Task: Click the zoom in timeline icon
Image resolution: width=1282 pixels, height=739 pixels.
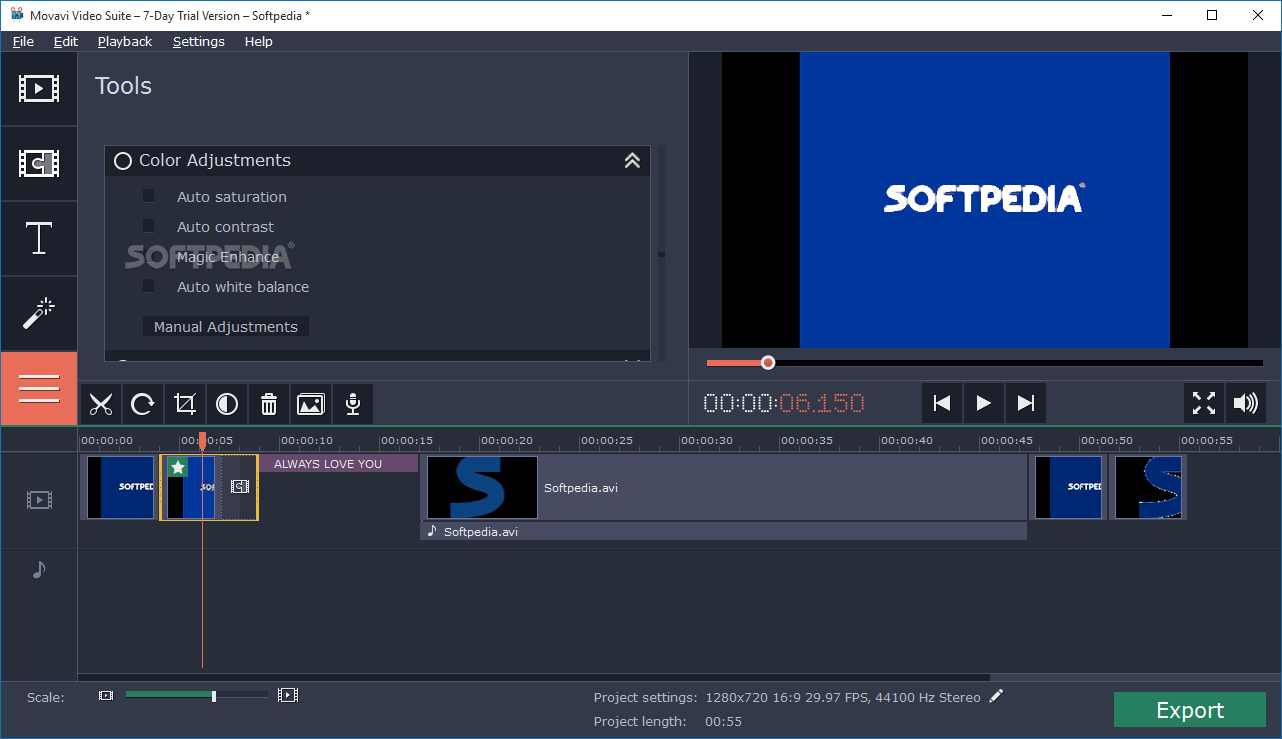Action: pyautogui.click(x=288, y=695)
